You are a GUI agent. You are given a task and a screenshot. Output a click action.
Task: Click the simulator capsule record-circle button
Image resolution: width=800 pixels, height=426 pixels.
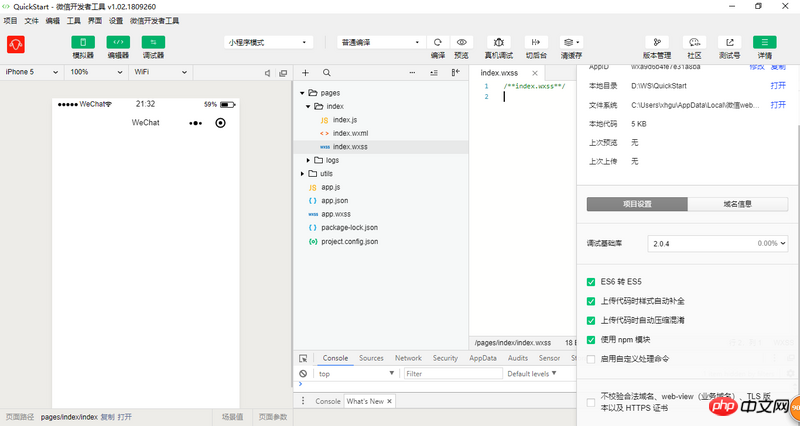coord(220,122)
